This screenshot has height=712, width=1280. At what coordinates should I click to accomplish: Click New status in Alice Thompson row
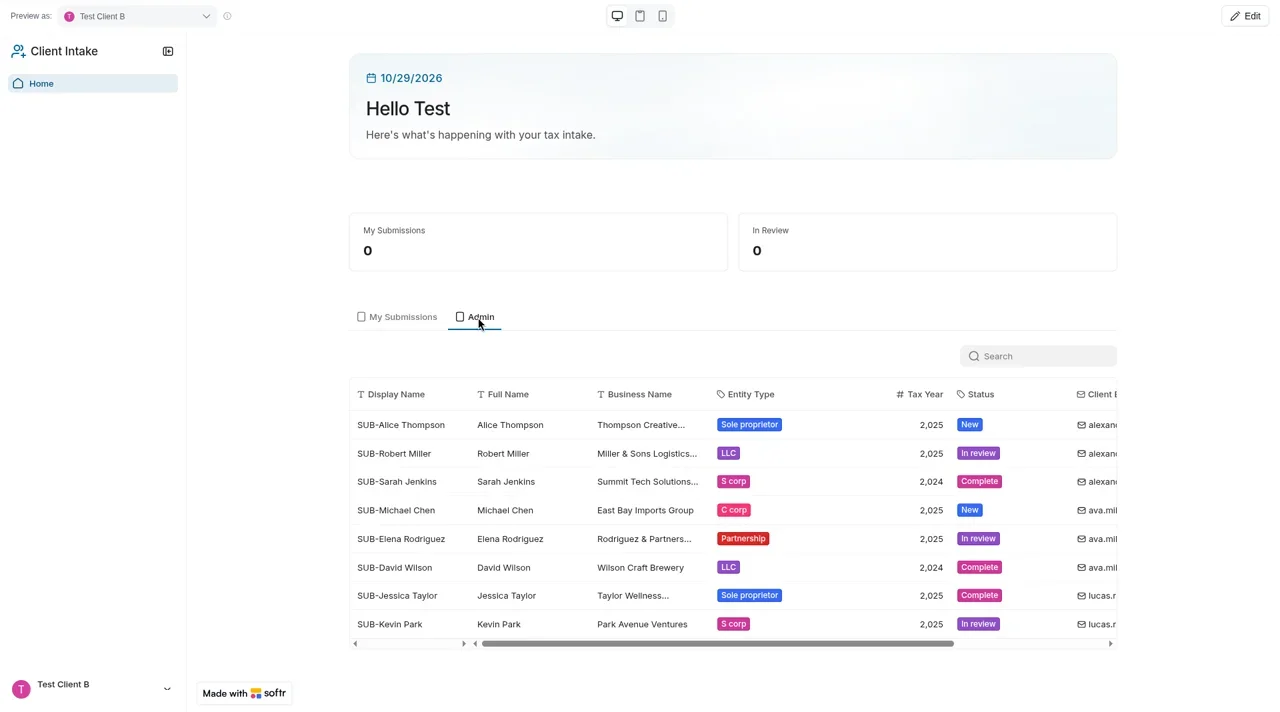pos(970,425)
